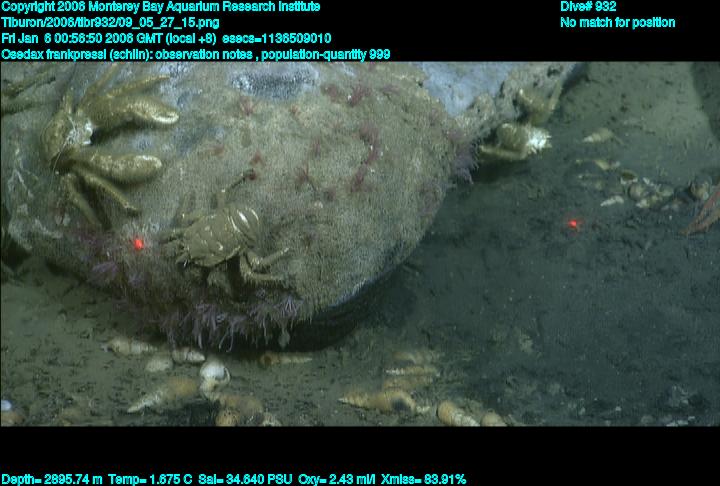Click the 'observation notes' annotation text
Viewport: 720px width, 486px height.
204,55
